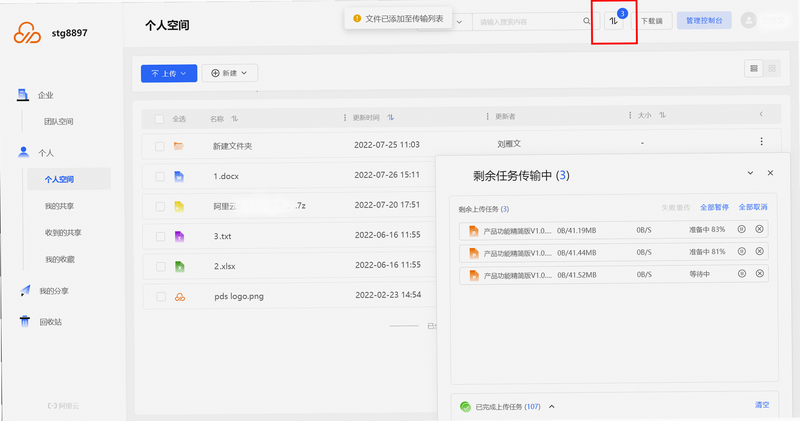The height and width of the screenshot is (421, 800).
Task: Check the 全选 select-all checkbox
Action: click(x=159, y=119)
